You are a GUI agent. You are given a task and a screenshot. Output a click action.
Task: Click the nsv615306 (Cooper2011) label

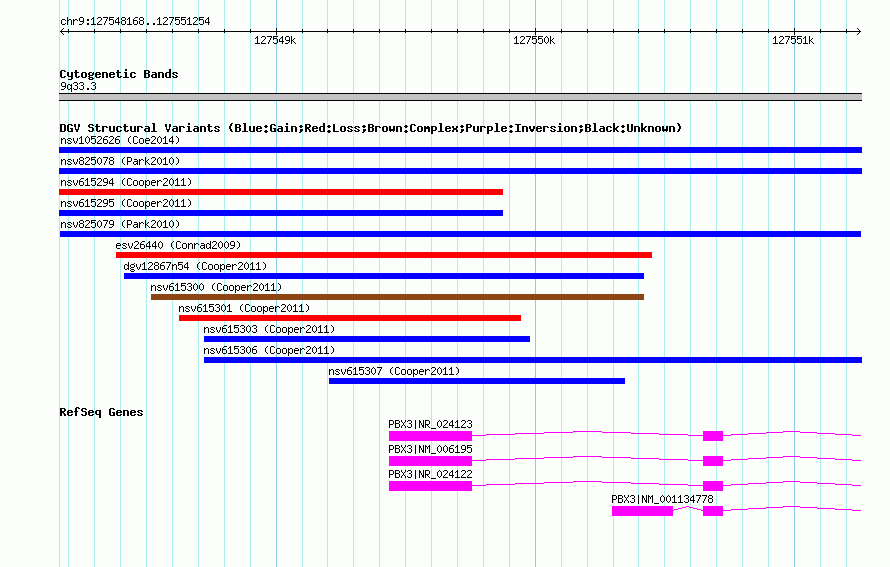coord(269,350)
